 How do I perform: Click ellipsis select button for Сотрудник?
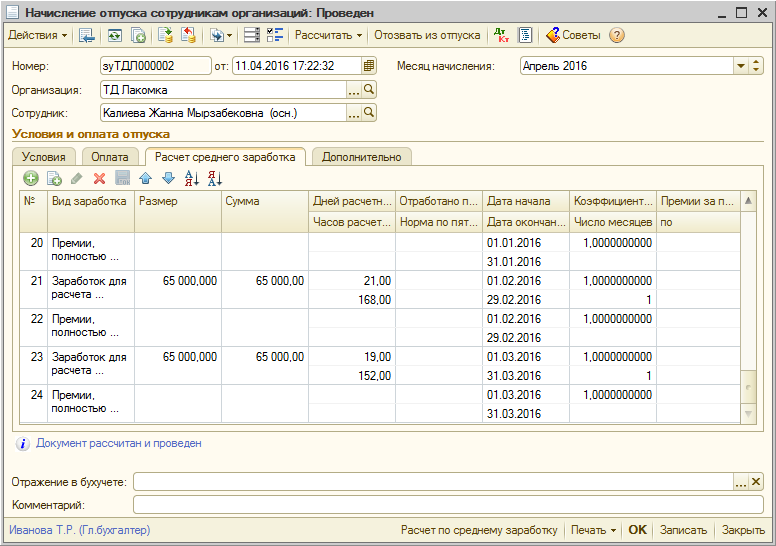pyautogui.click(x=353, y=113)
